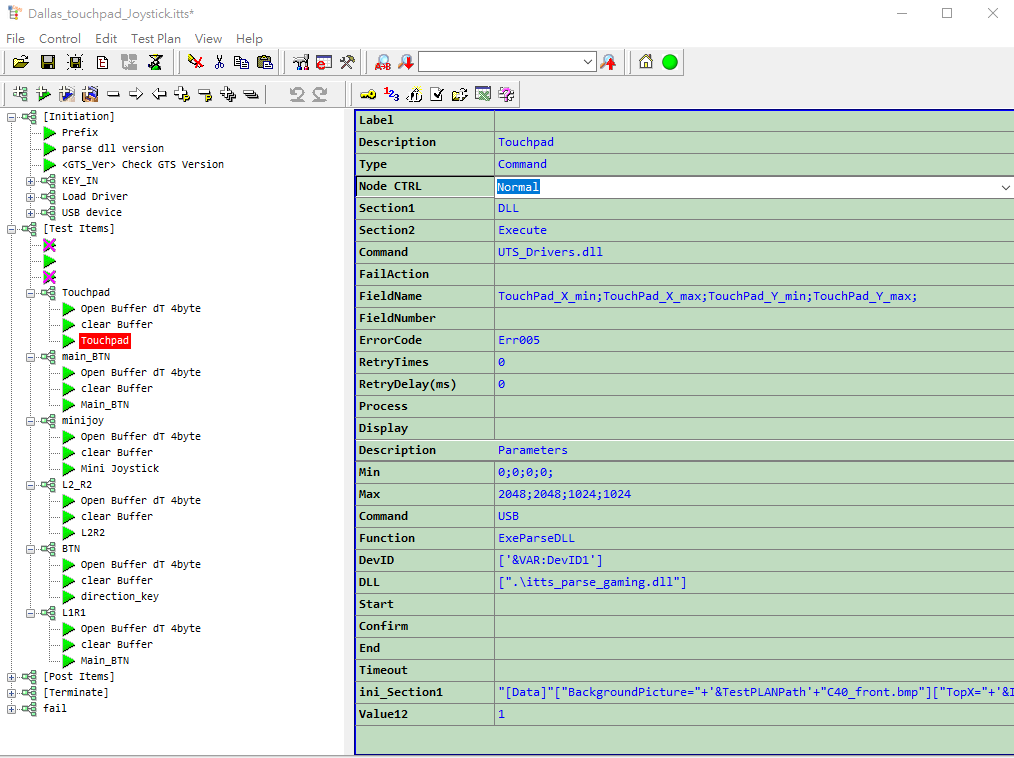
Task: Open the Help menu
Action: pyautogui.click(x=249, y=39)
